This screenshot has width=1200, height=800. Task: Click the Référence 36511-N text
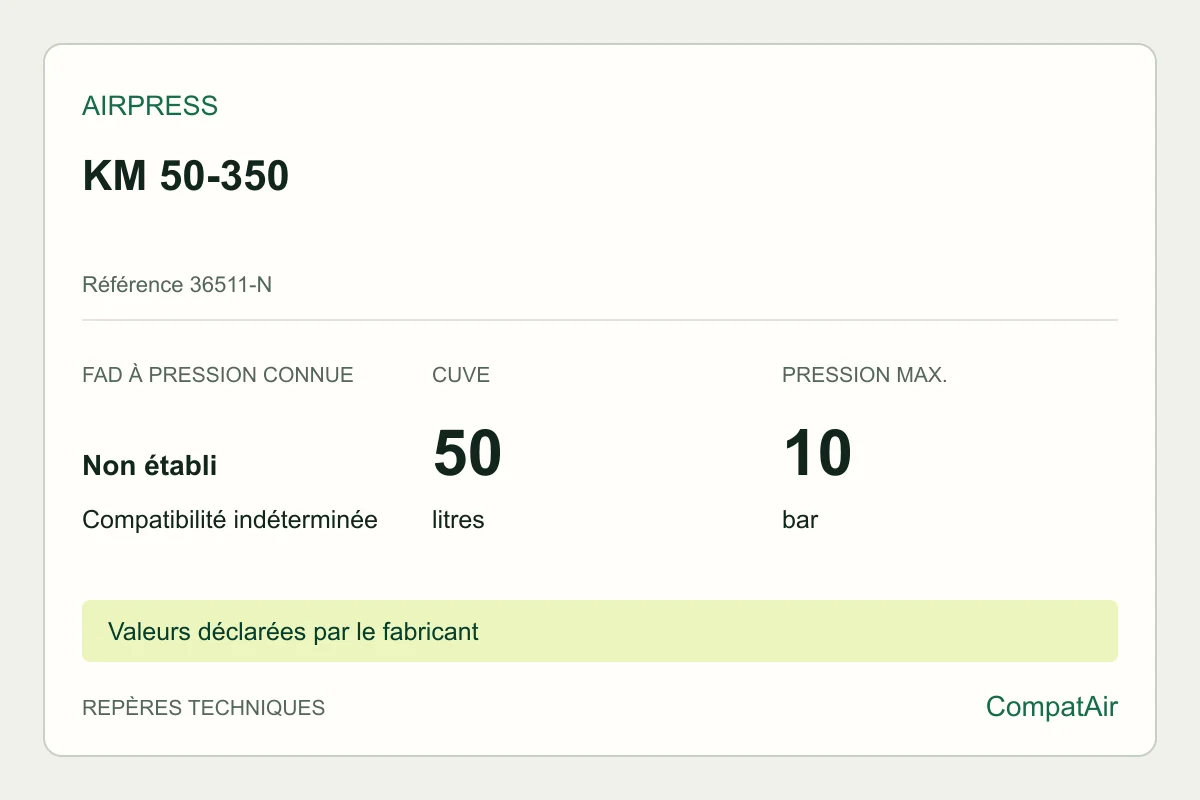[177, 285]
